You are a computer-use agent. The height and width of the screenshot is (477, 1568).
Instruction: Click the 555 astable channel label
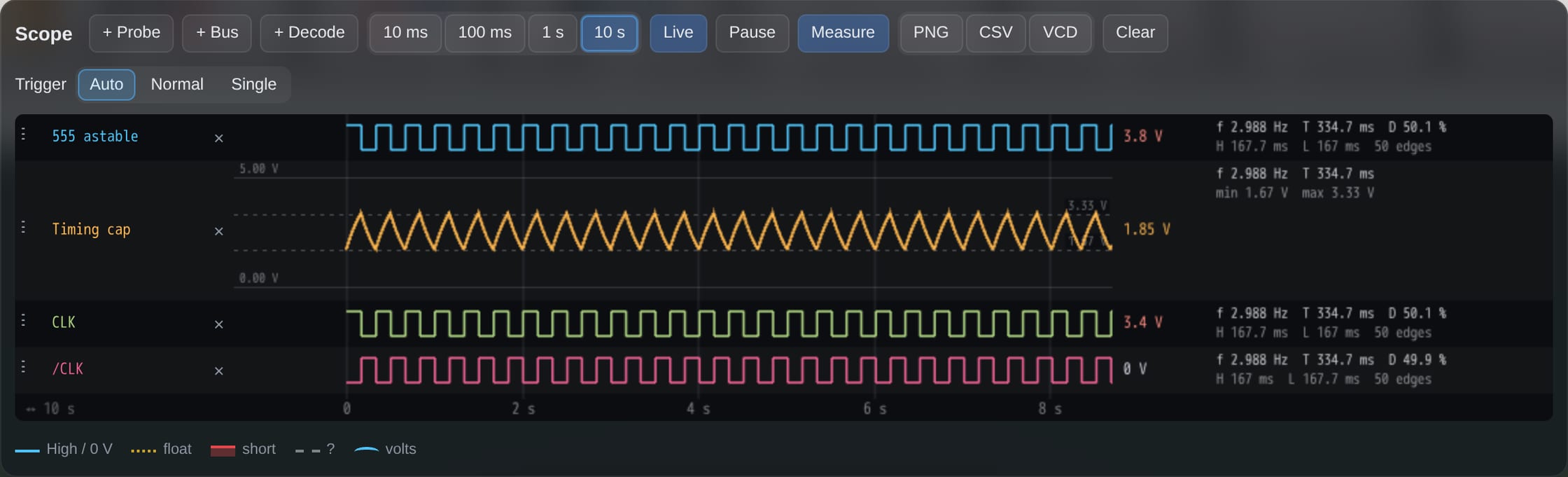pos(94,137)
